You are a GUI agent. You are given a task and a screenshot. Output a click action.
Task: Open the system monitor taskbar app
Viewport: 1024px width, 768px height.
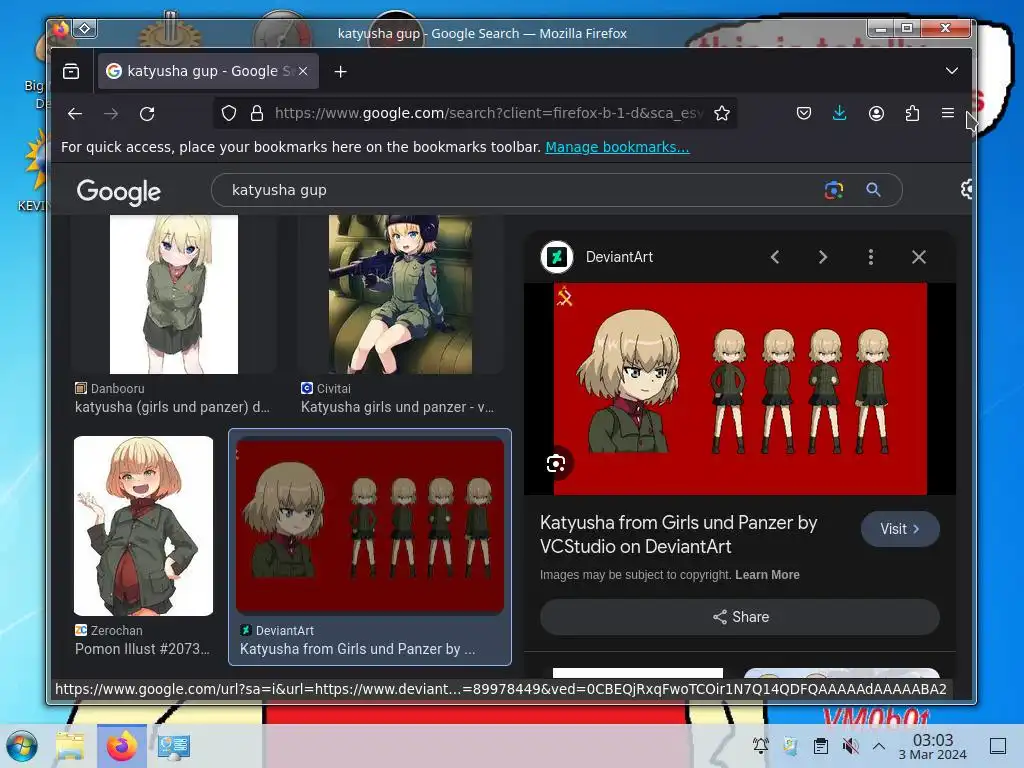(x=174, y=746)
